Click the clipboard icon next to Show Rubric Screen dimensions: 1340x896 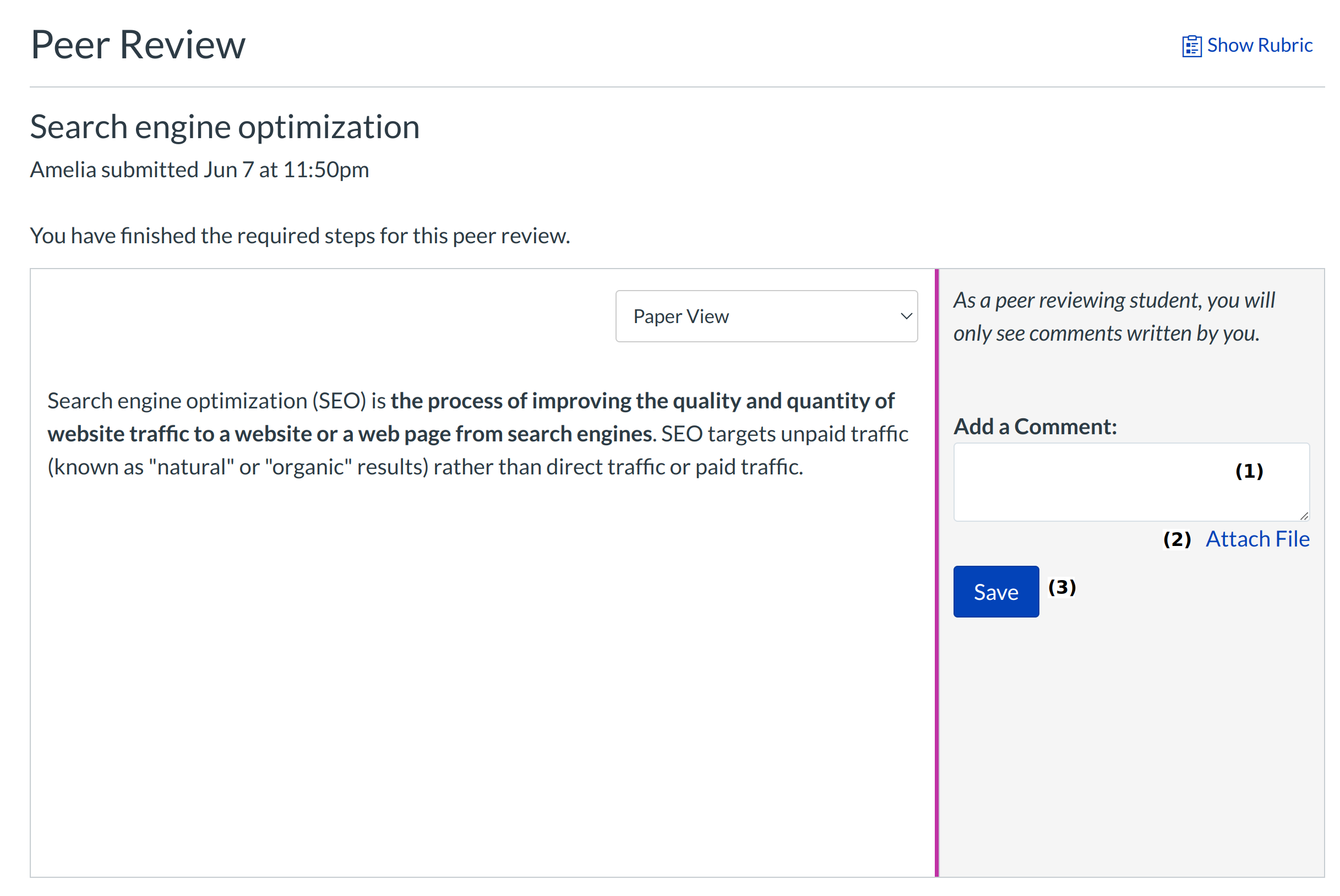click(x=1192, y=45)
